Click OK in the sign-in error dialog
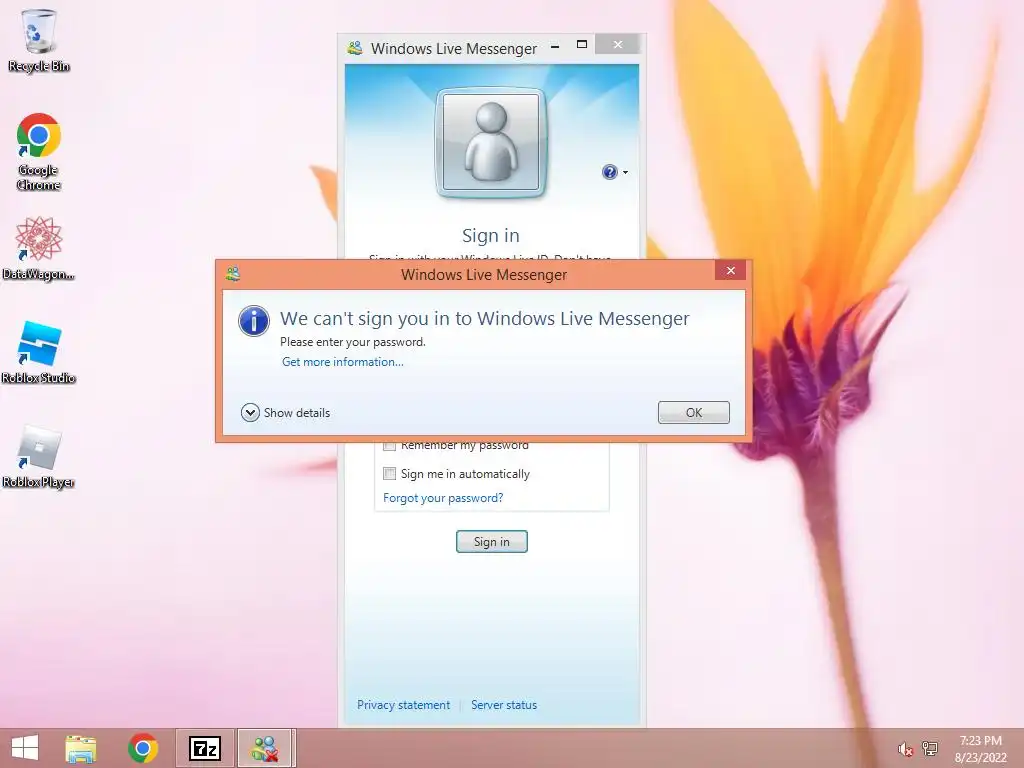 [694, 413]
